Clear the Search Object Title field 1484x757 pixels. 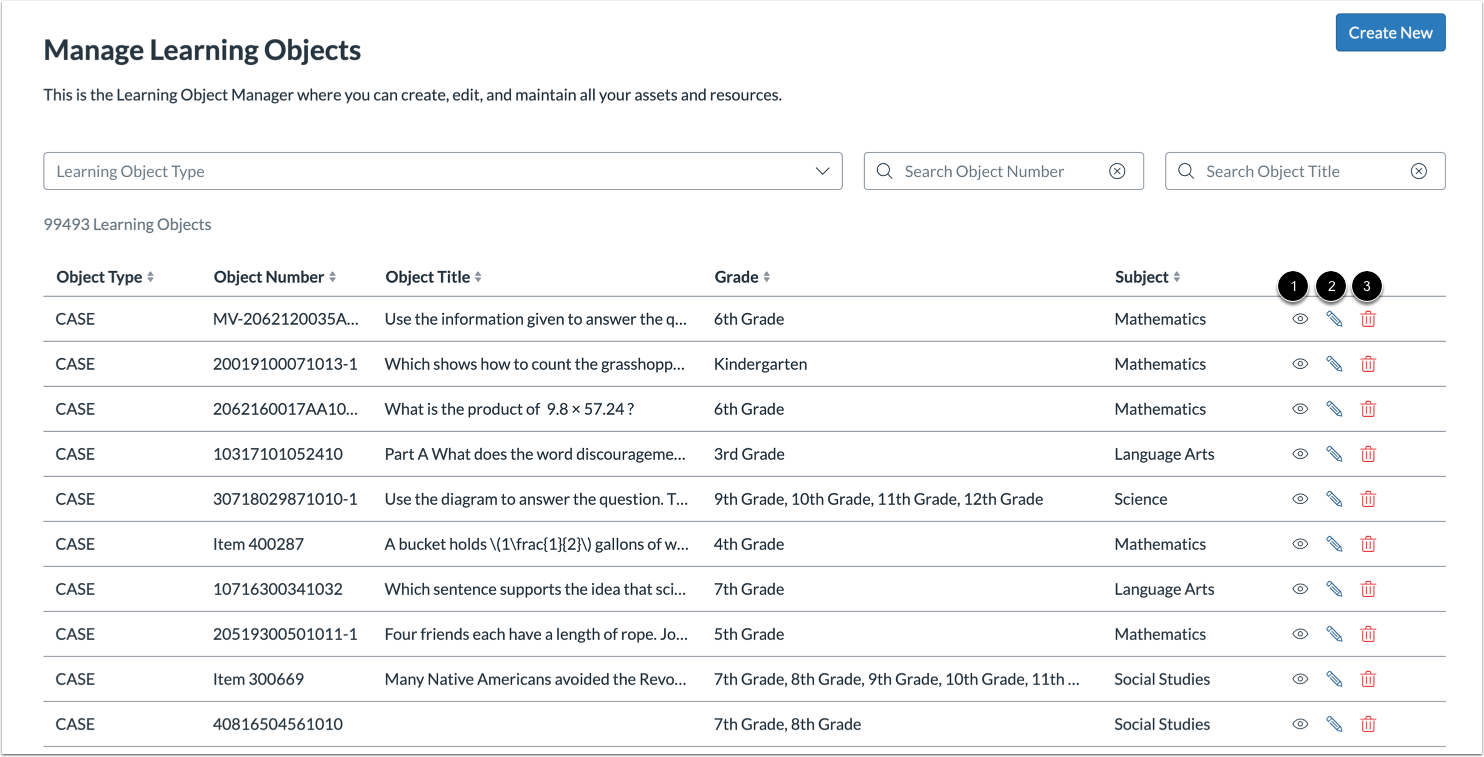tap(1419, 170)
